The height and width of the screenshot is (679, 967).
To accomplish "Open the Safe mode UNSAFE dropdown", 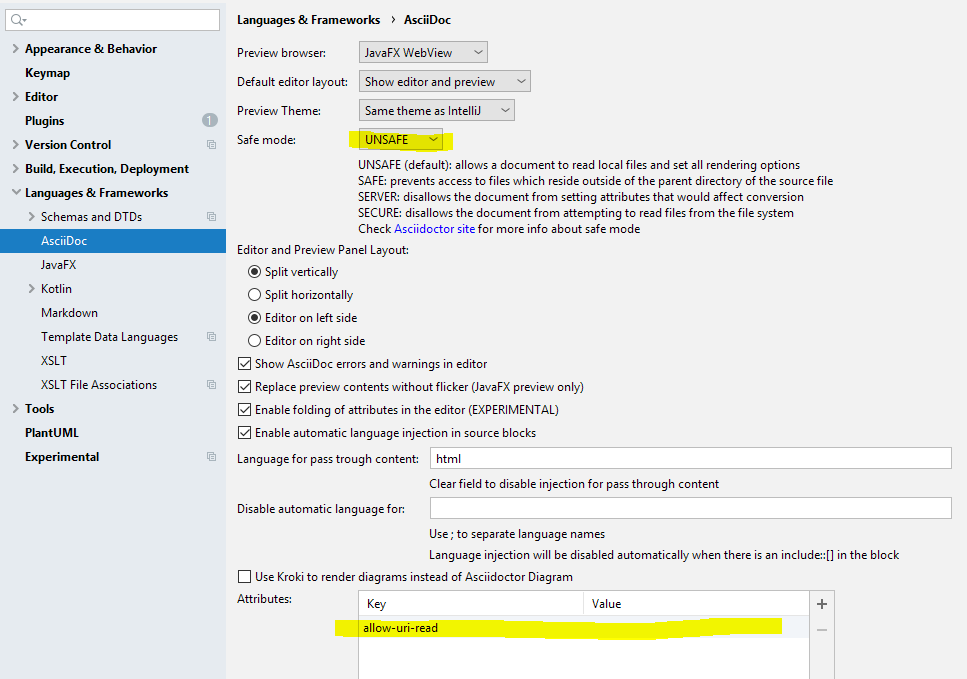I will click(401, 139).
